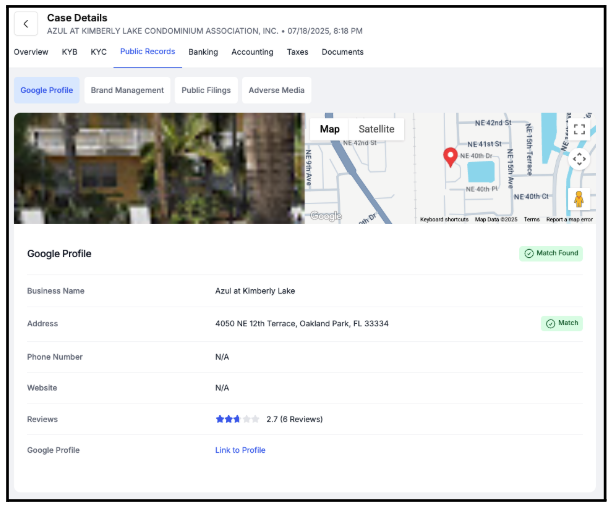Viewport: 612px width, 507px height.
Task: Click Report a map error link
Action: pos(569,219)
